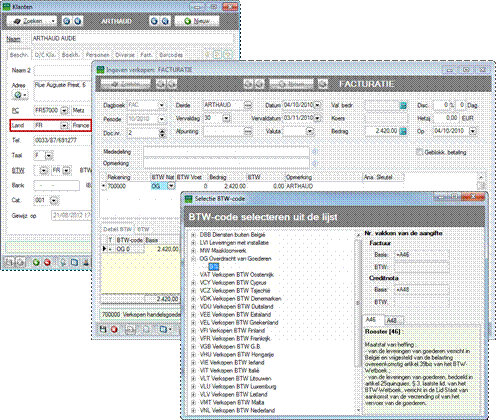Image resolution: width=496 pixels, height=420 pixels.
Task: Expand LVI Leveringen met installatie node
Action: tap(193, 243)
